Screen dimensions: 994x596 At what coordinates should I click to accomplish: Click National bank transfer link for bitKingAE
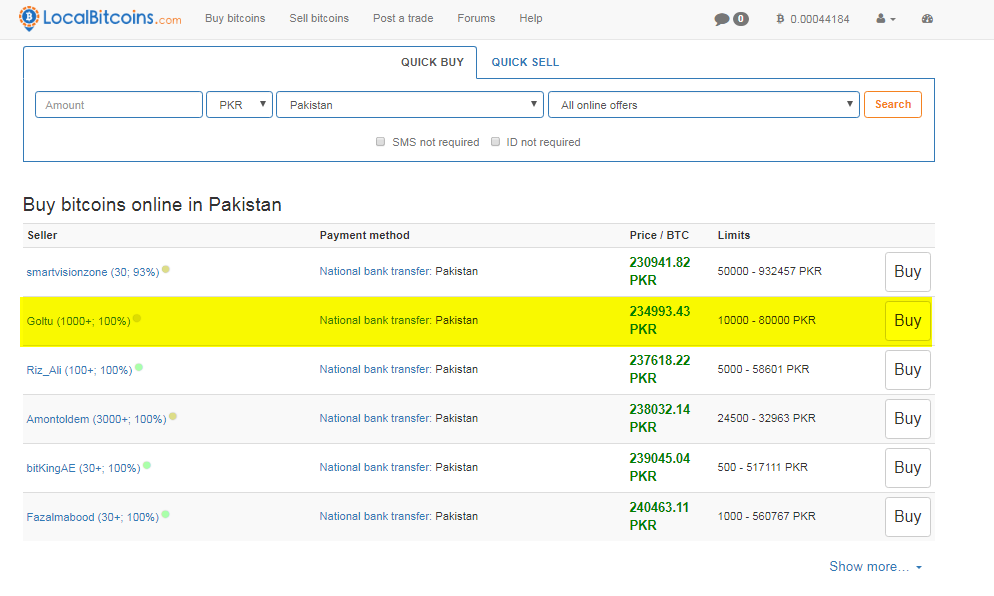[x=375, y=467]
